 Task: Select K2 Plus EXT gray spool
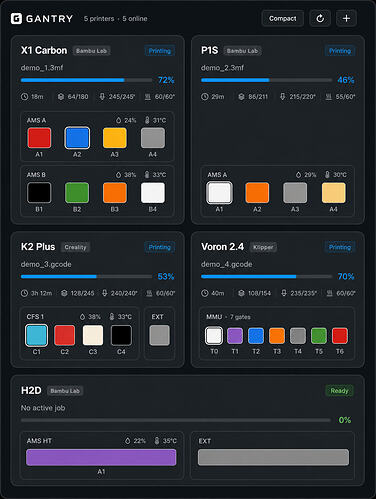pyautogui.click(x=159, y=335)
